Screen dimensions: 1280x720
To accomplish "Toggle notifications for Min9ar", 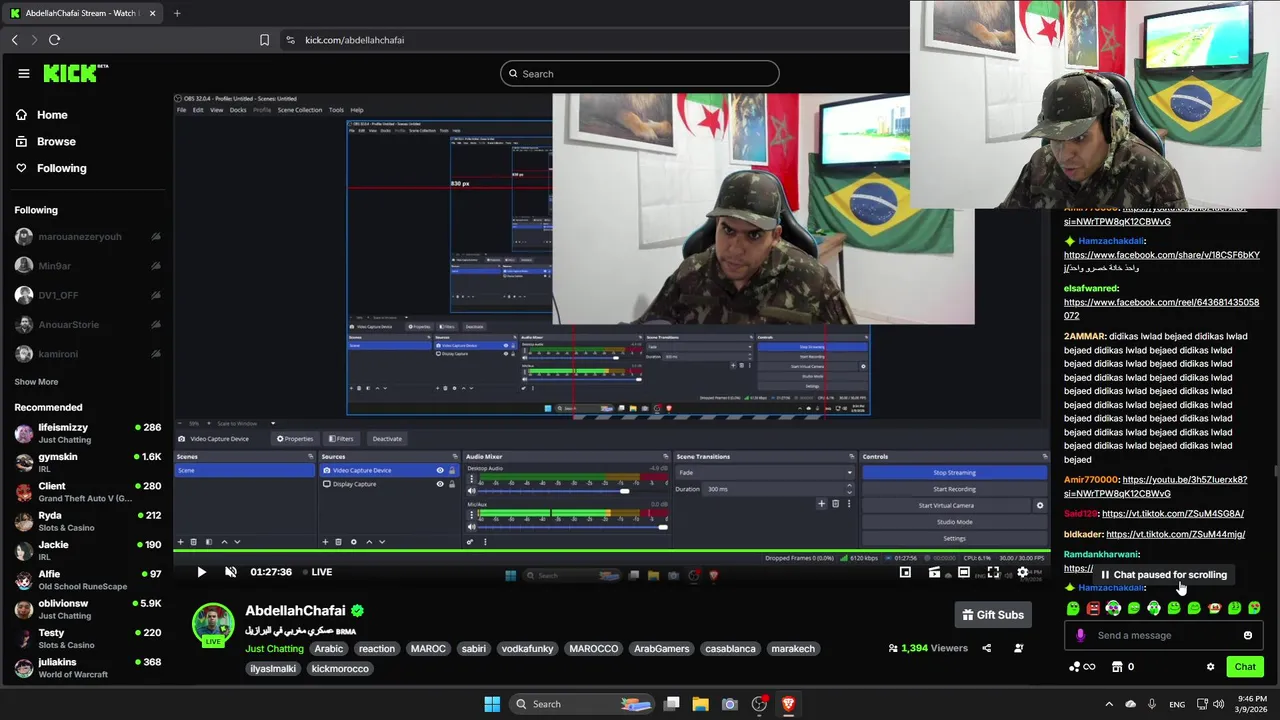I will pyautogui.click(x=156, y=266).
